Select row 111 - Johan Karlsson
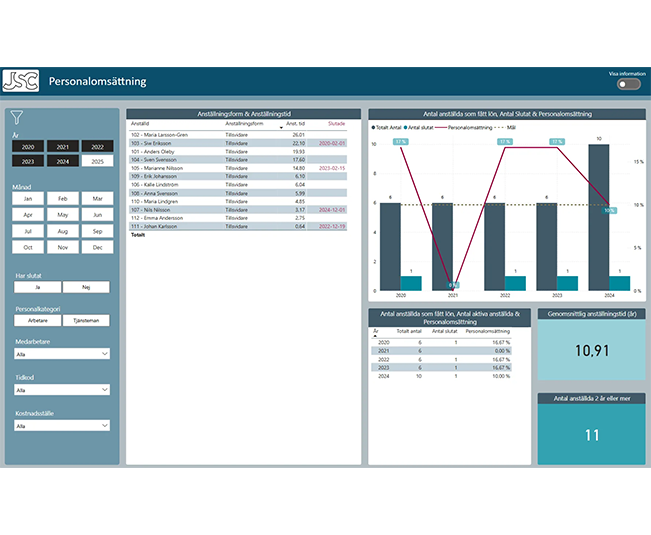This screenshot has height=535, width=651. click(x=238, y=226)
